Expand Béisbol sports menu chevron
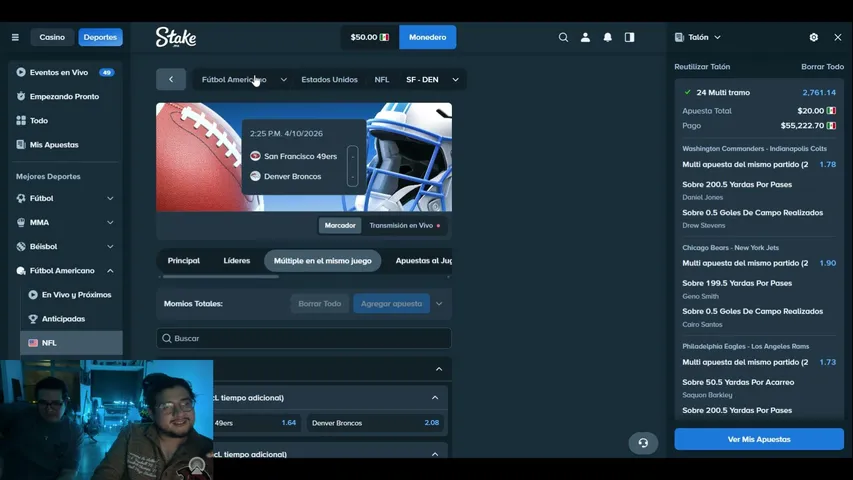The width and height of the screenshot is (853, 480). [110, 246]
